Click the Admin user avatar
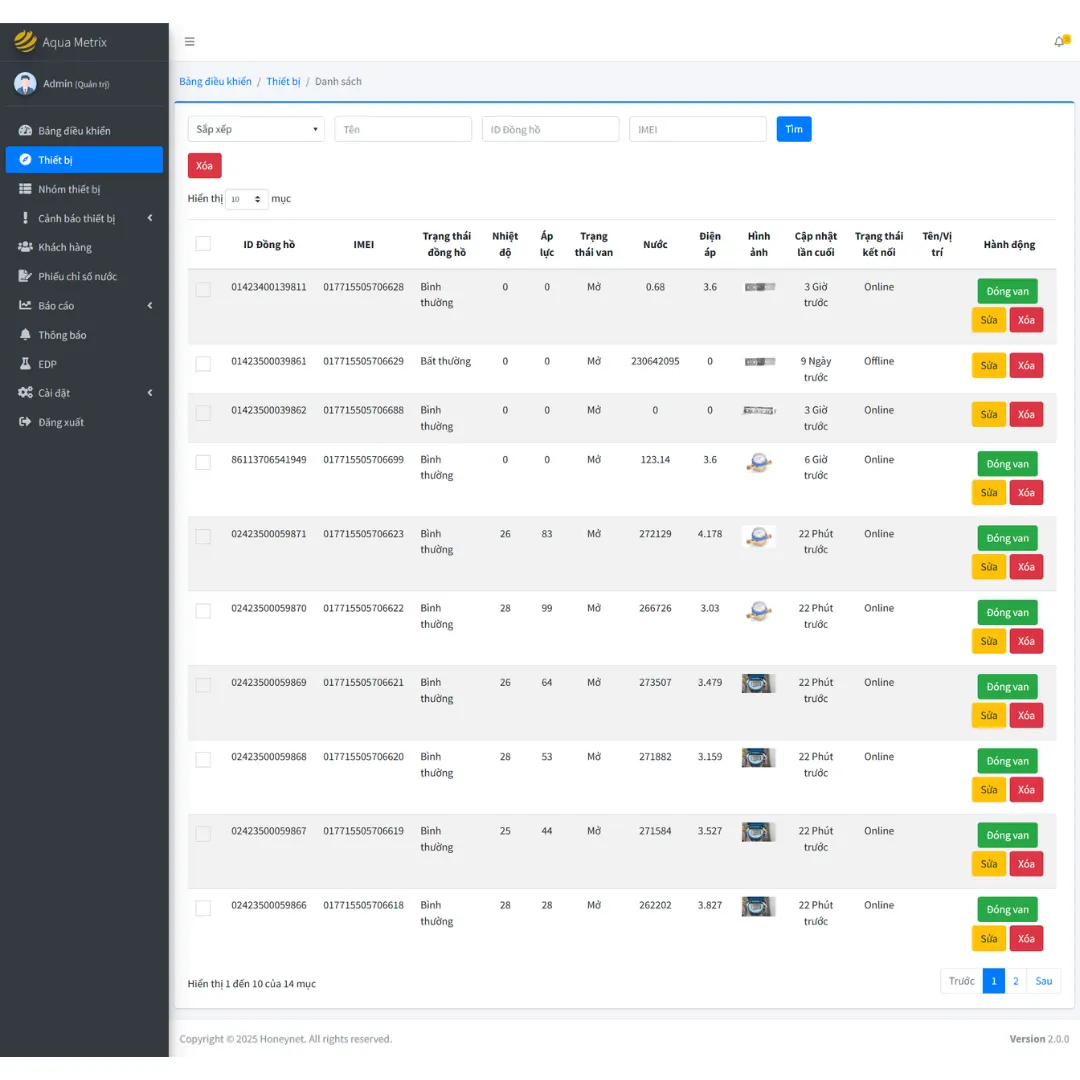Image resolution: width=1080 pixels, height=1080 pixels. pyautogui.click(x=25, y=84)
